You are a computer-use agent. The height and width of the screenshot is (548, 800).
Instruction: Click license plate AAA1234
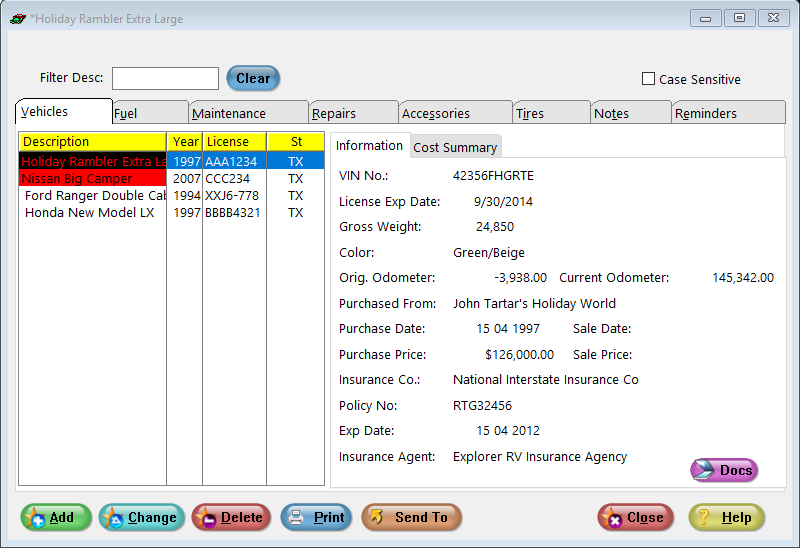tap(231, 161)
